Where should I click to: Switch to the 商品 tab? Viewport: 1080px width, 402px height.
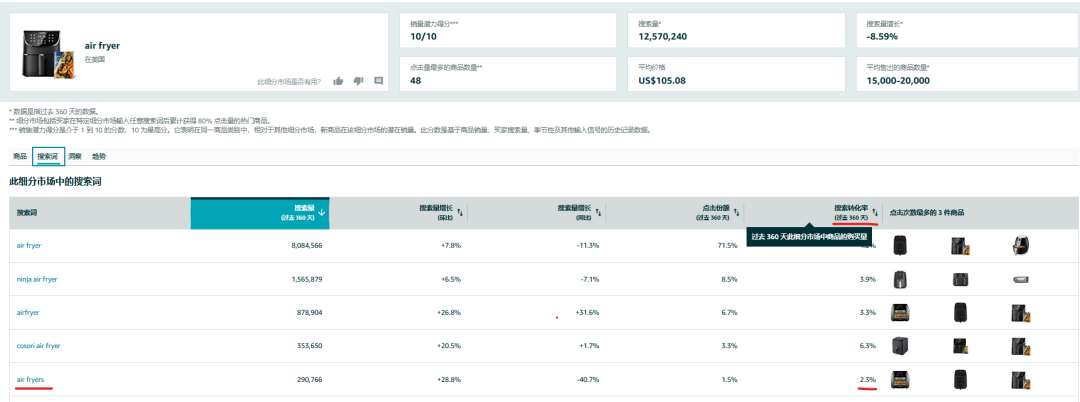[20, 157]
